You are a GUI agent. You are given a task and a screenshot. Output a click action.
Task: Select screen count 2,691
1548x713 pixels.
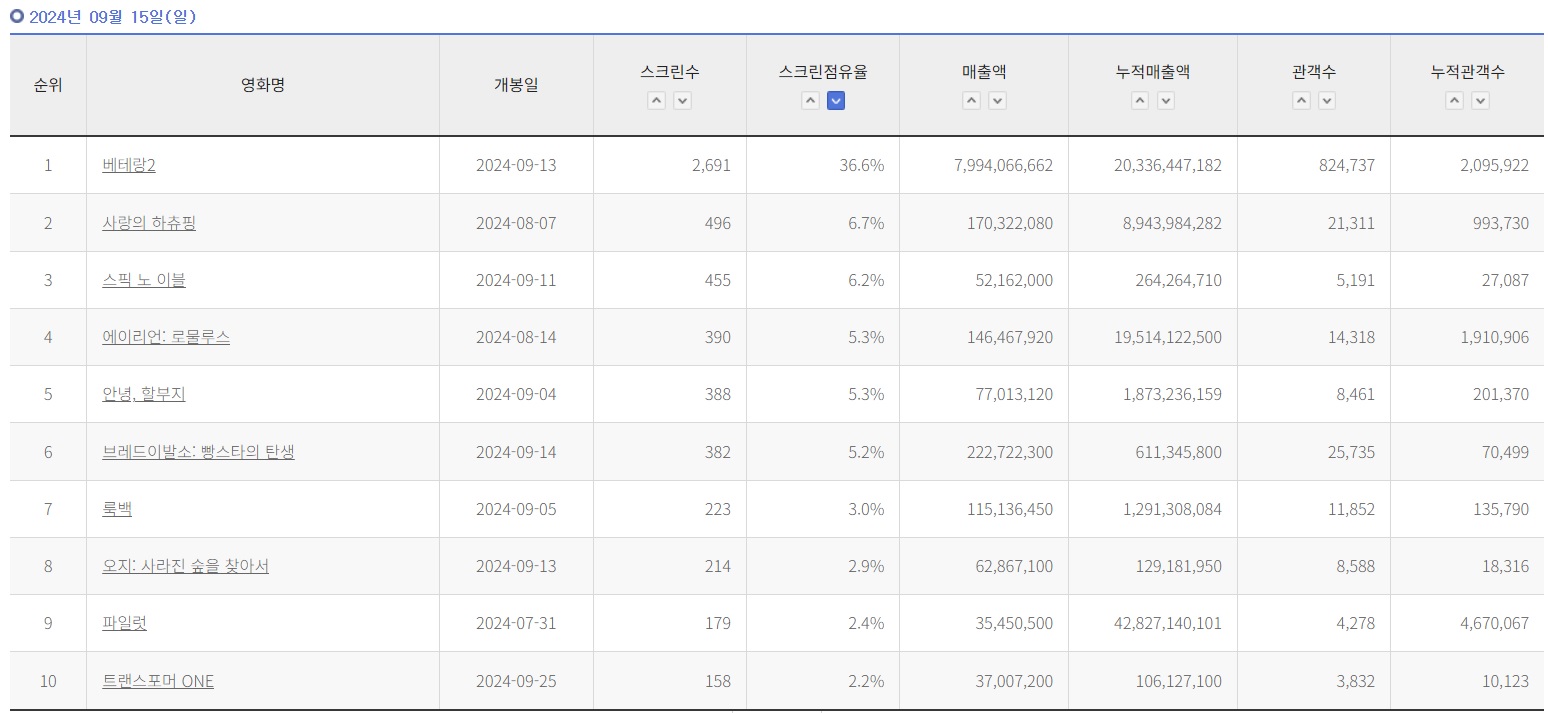click(x=711, y=165)
